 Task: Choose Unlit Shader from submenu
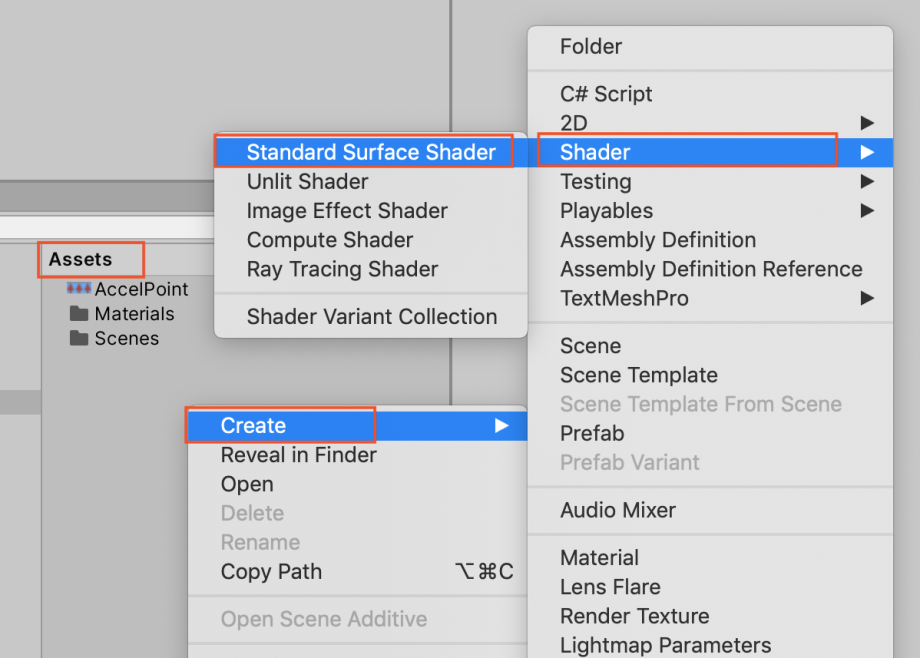[x=307, y=182]
